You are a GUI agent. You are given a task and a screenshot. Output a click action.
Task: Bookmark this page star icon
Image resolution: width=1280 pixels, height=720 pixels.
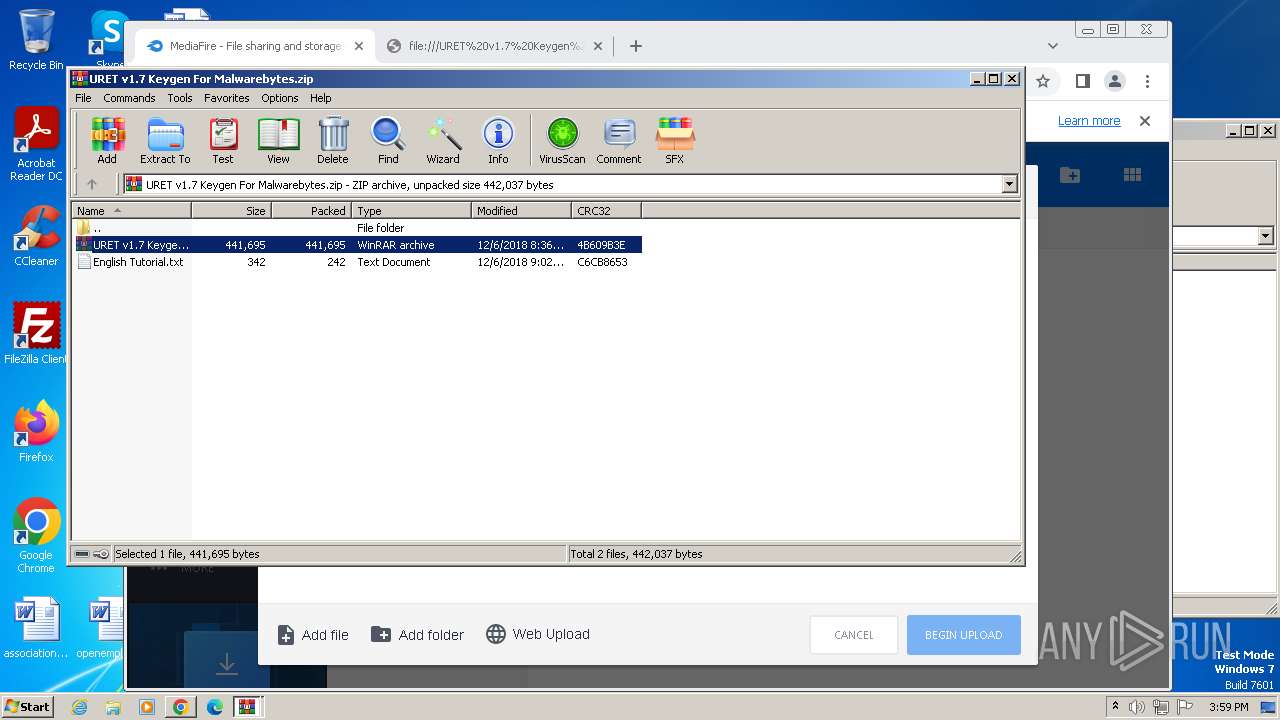coord(1043,81)
